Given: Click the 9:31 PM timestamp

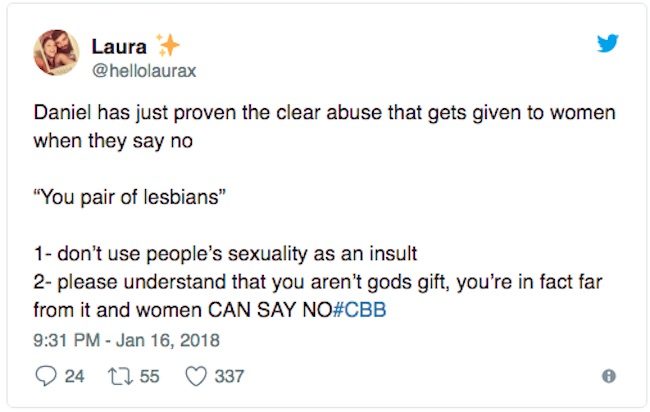Looking at the screenshot, I should (x=64, y=339).
